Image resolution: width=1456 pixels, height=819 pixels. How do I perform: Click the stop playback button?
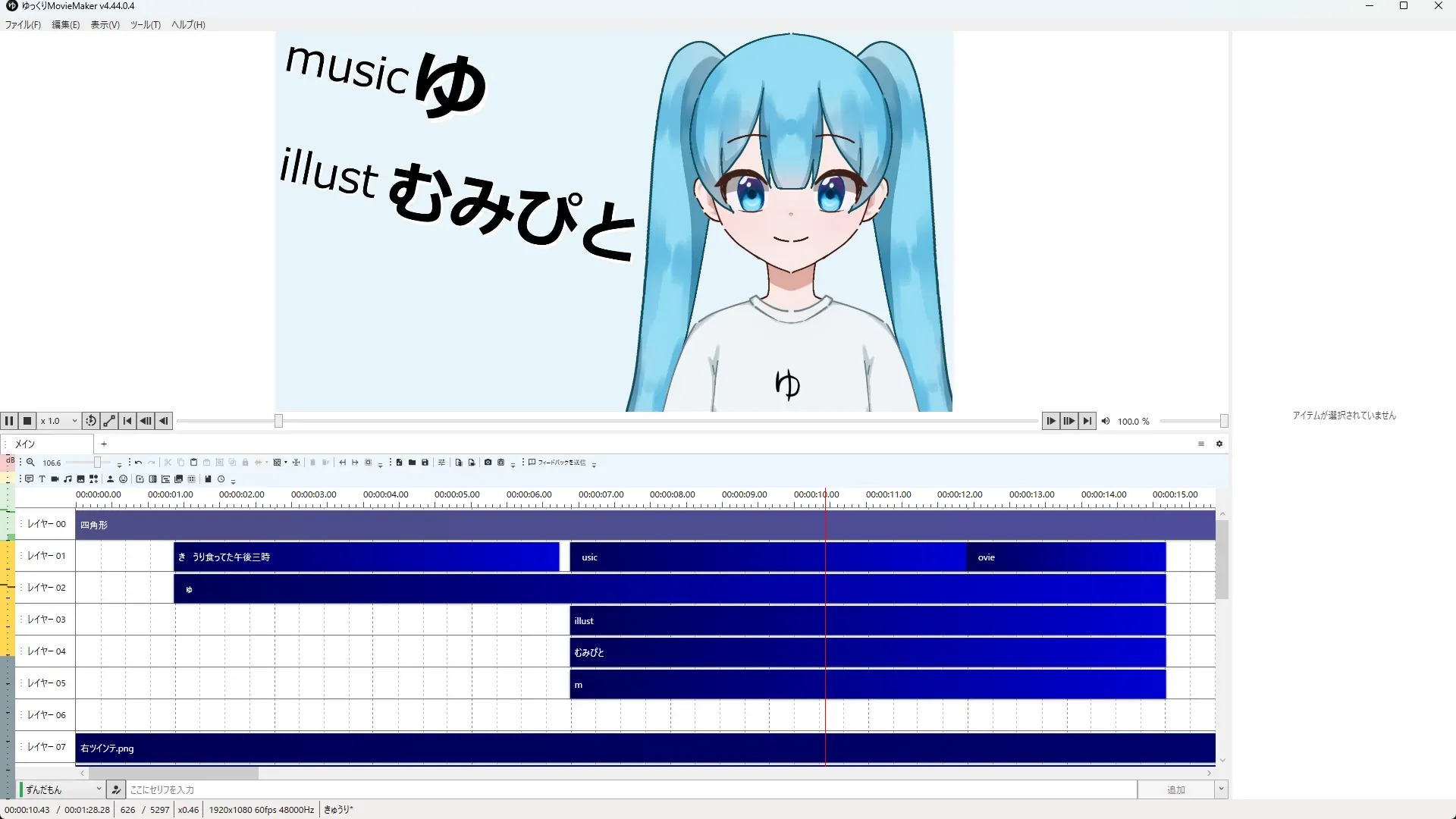pos(27,421)
